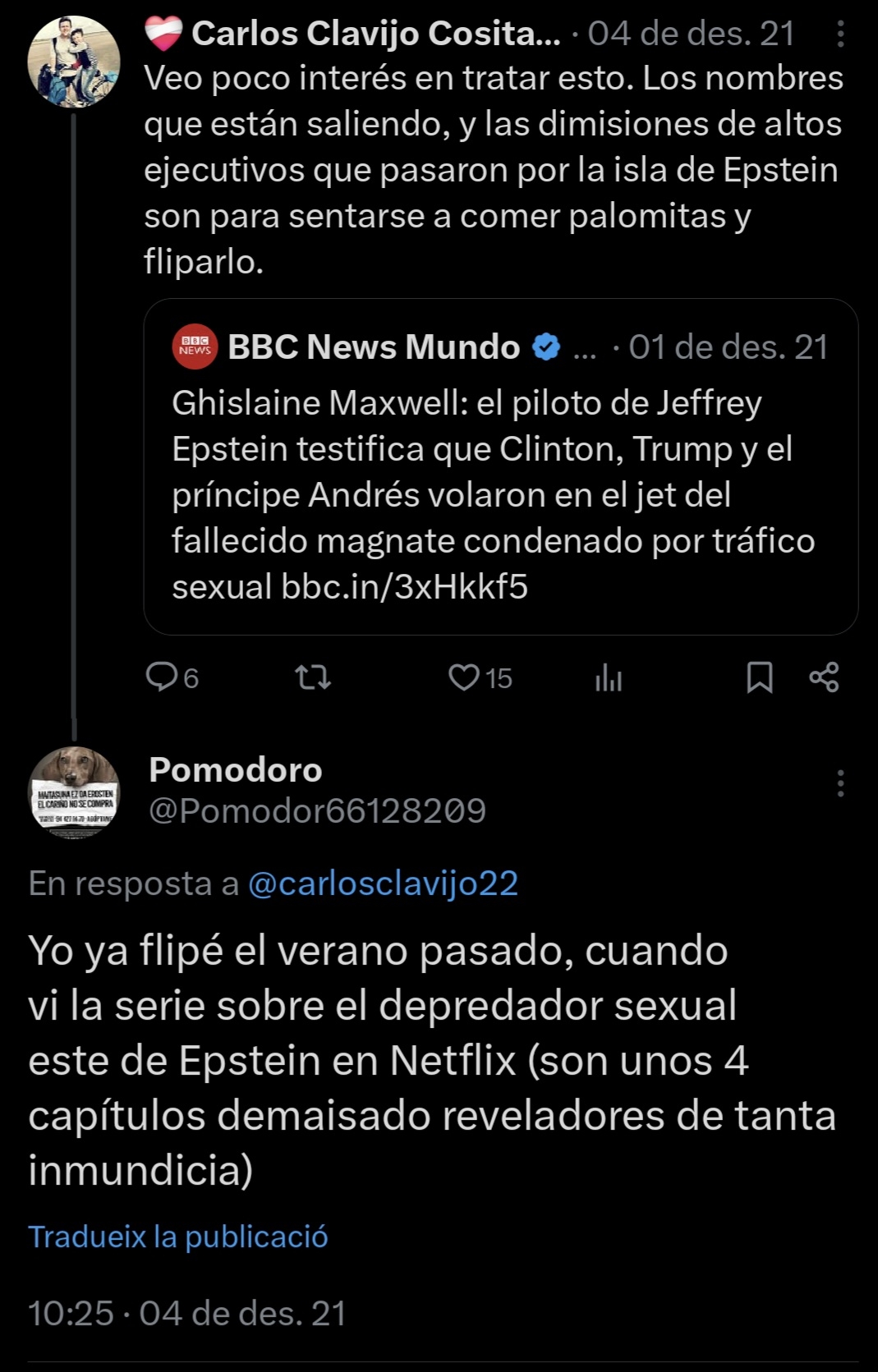Click BBC News Mundo verified badge
Image resolution: width=878 pixels, height=1372 pixels.
click(x=546, y=347)
